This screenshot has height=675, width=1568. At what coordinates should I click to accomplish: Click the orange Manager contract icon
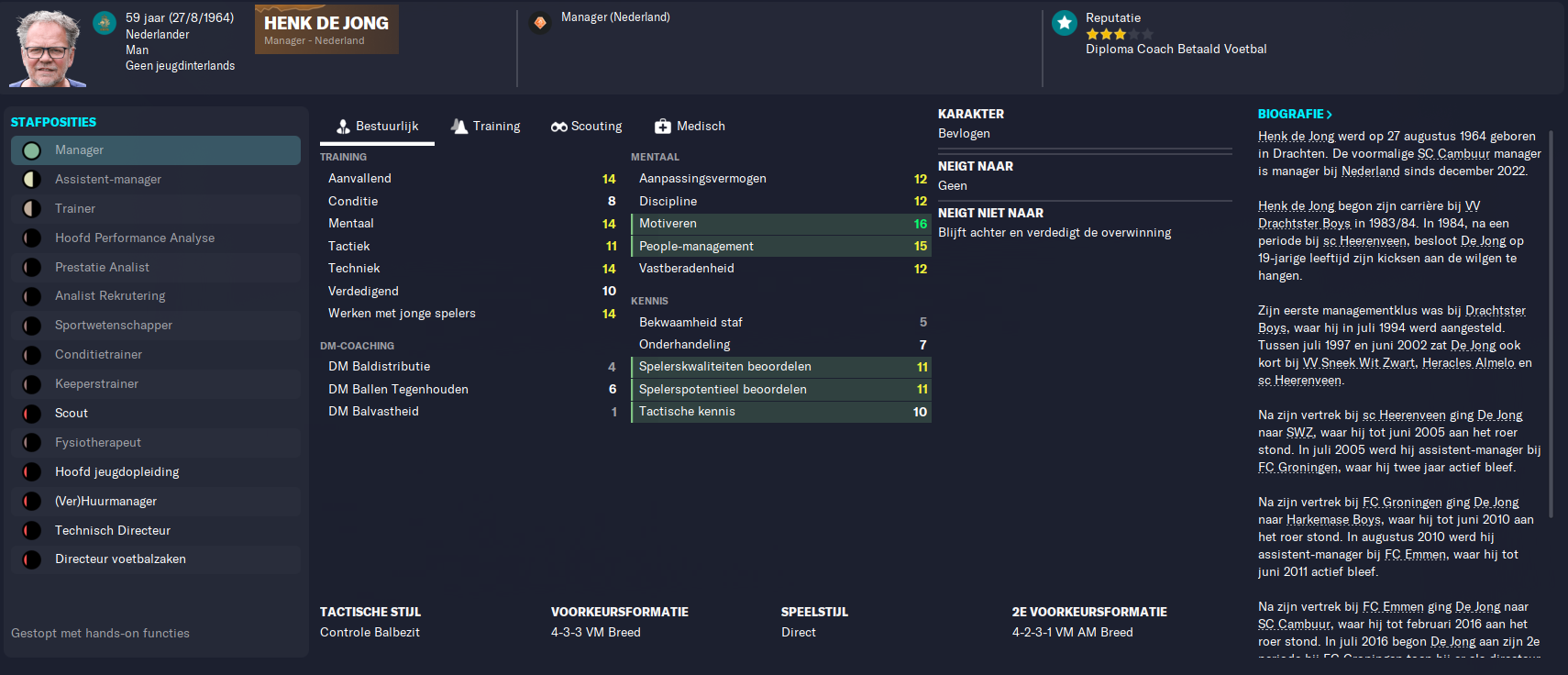tap(540, 22)
